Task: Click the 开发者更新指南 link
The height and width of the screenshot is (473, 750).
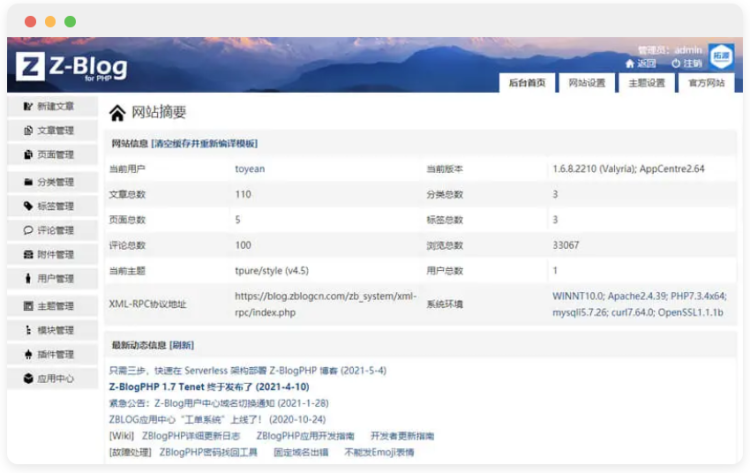Action: [402, 436]
